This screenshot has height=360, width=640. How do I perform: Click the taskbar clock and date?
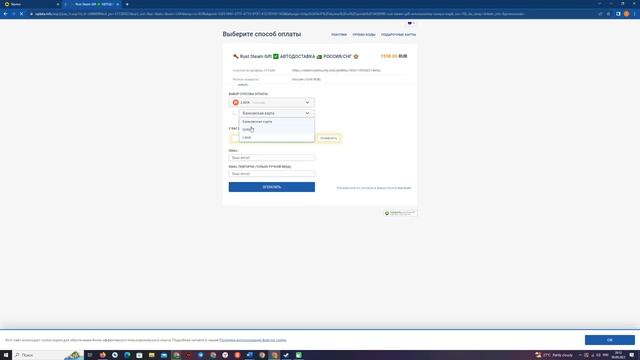618,355
